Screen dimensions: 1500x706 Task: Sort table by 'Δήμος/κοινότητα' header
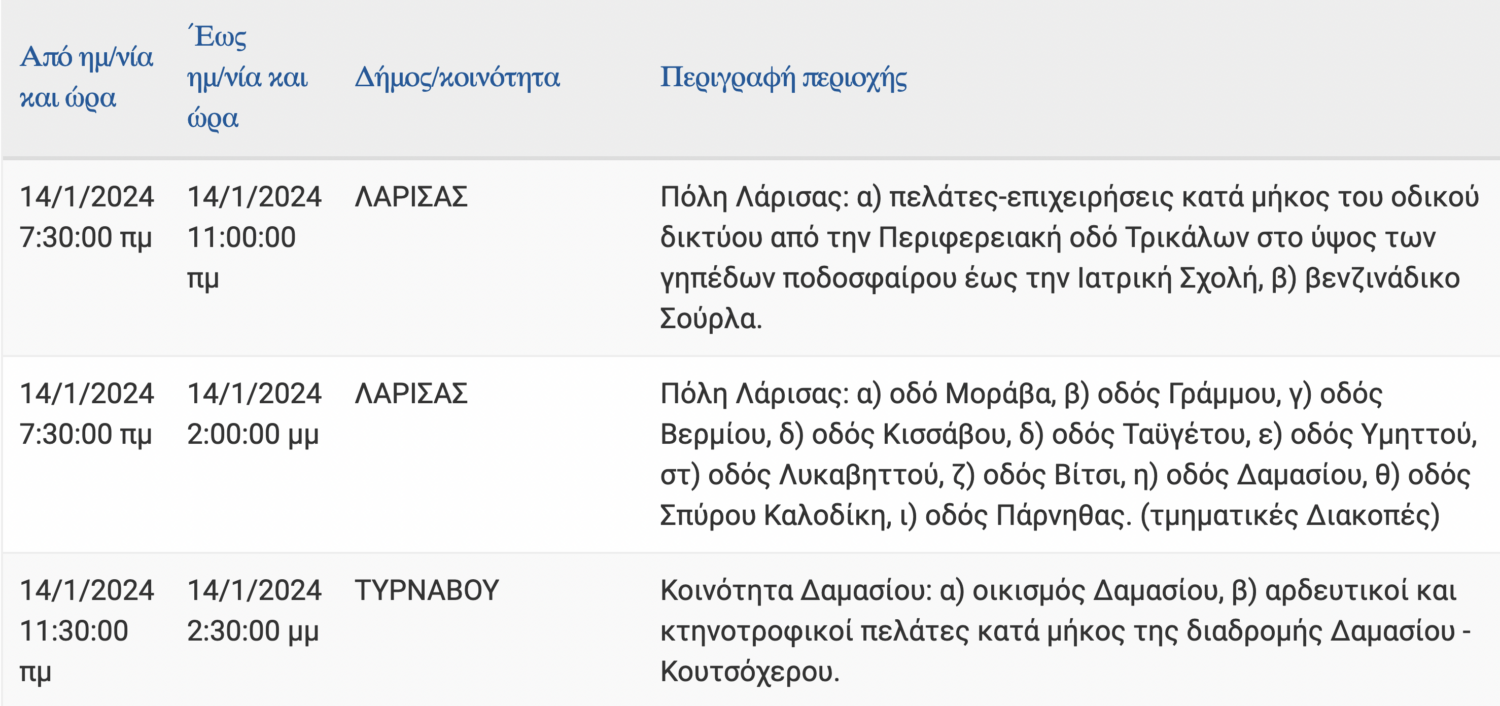coord(457,79)
